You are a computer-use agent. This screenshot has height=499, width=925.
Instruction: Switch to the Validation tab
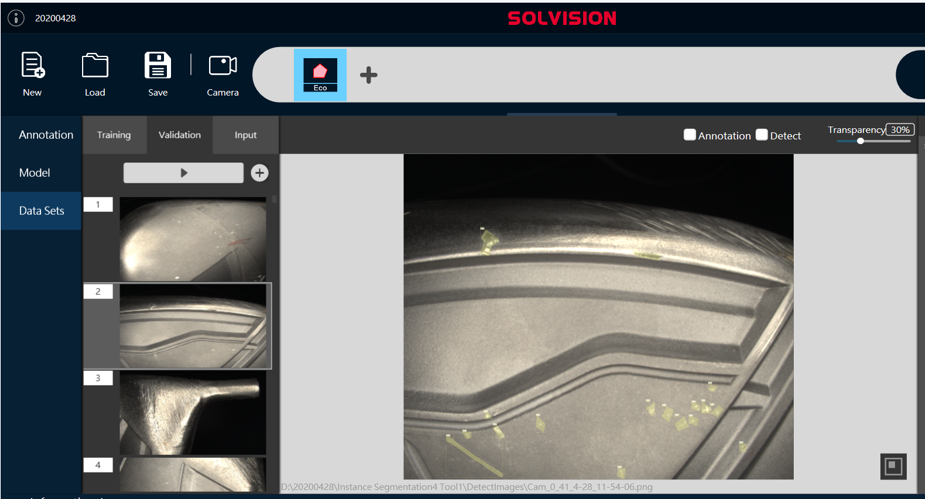pos(180,135)
